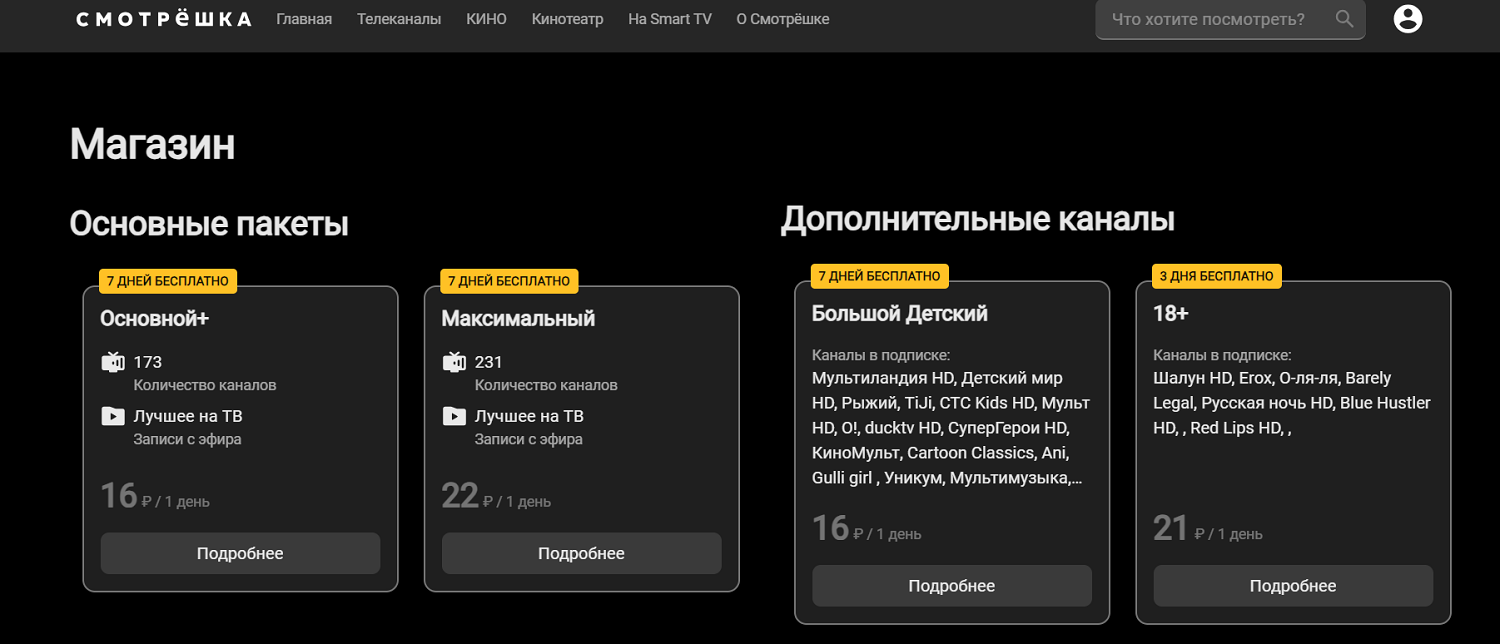Click TV icon in Основной+ card

click(x=113, y=362)
